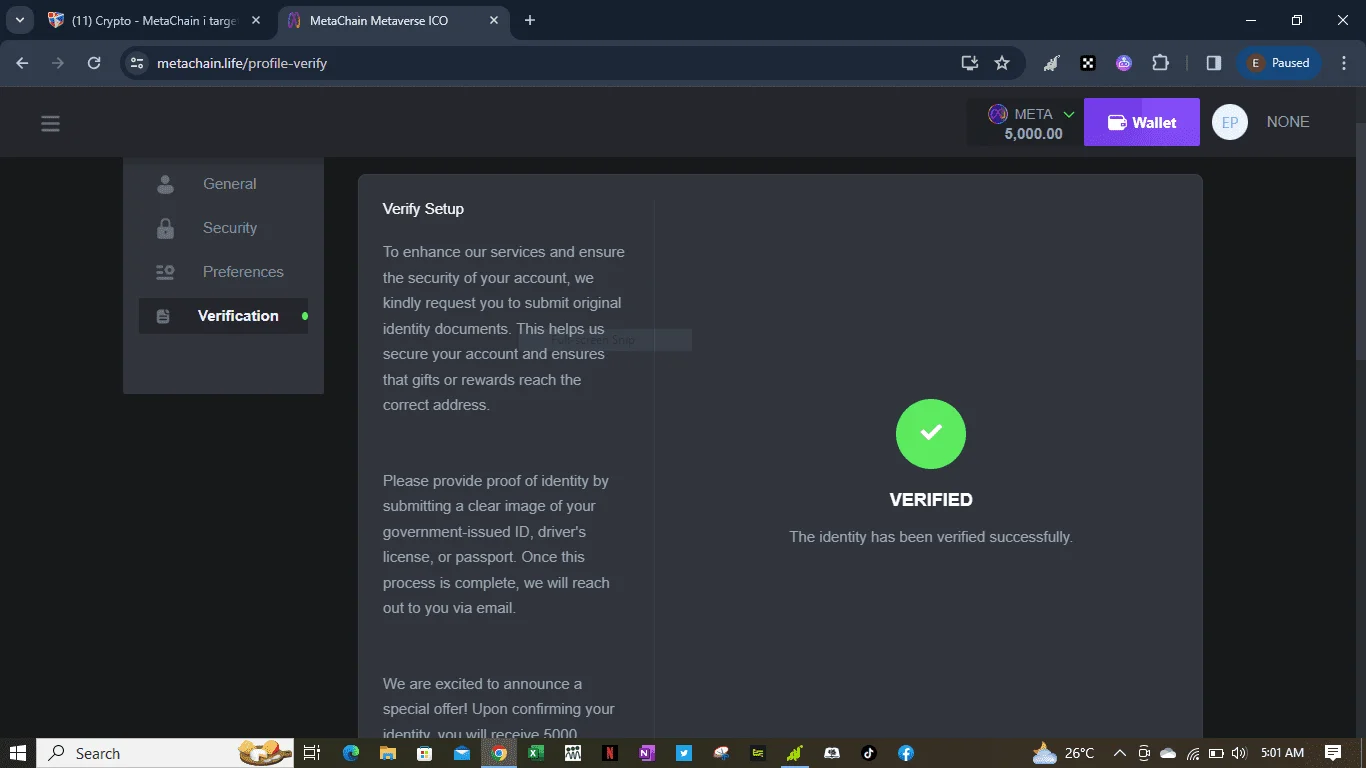Click the install app icon in address bar
1366x768 pixels.
click(969, 63)
